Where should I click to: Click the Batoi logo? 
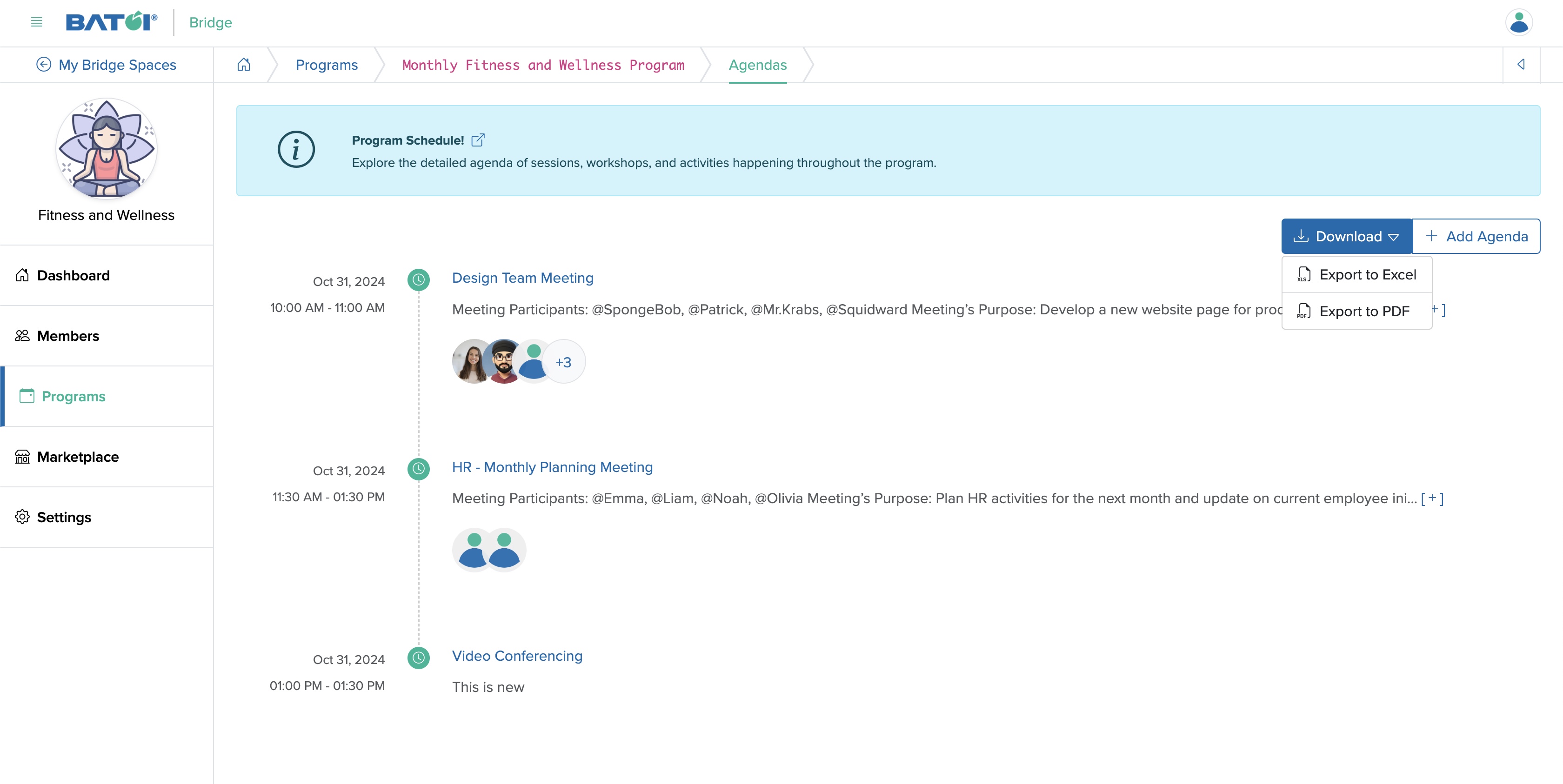(112, 22)
